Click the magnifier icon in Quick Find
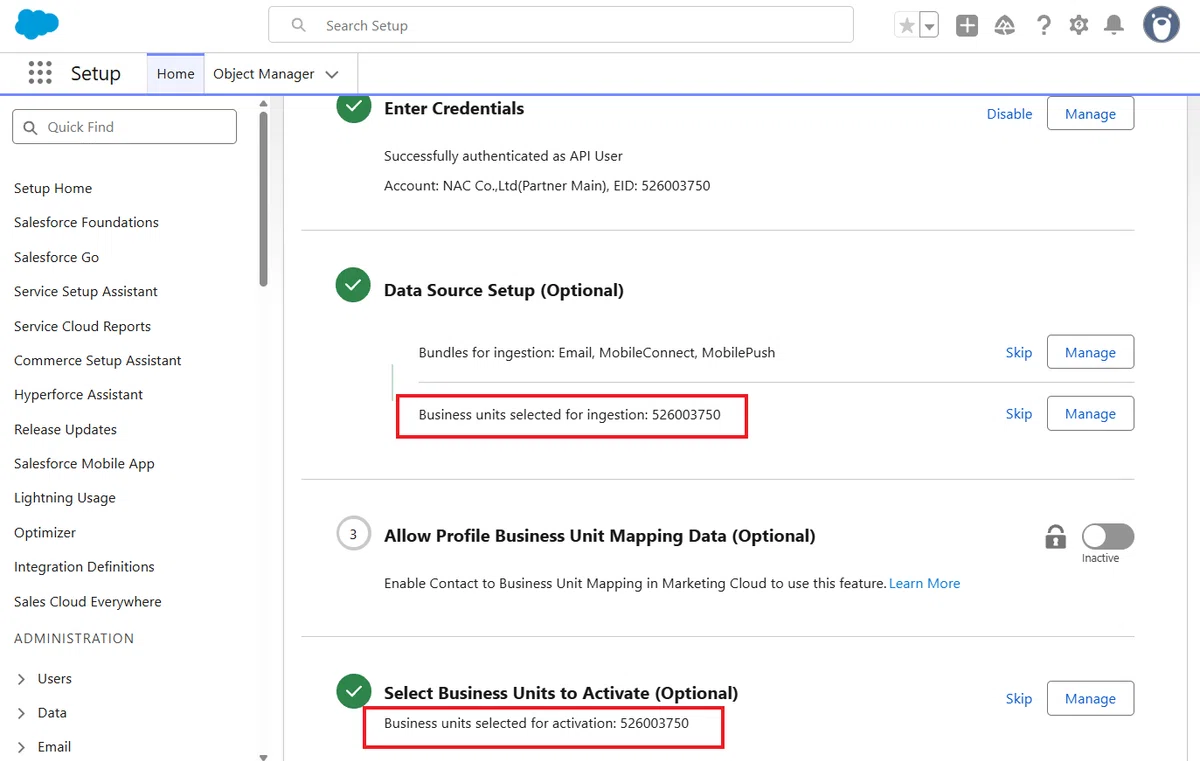Screen dimensions: 1200x761 [30, 127]
